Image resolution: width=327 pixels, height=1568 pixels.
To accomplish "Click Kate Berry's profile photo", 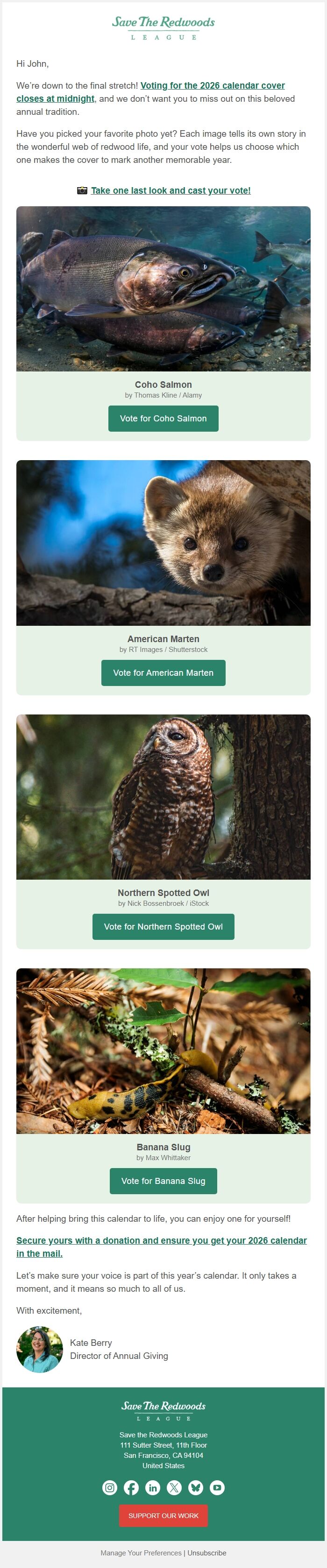I will pyautogui.click(x=40, y=1350).
